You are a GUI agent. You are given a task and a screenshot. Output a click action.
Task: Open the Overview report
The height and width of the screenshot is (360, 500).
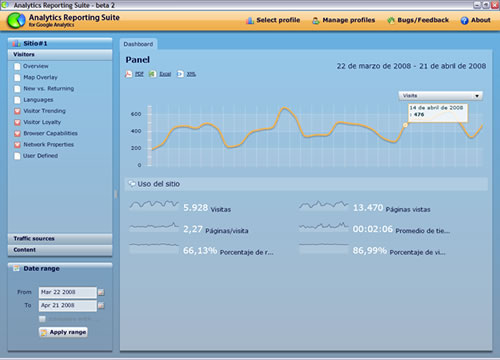(36, 66)
